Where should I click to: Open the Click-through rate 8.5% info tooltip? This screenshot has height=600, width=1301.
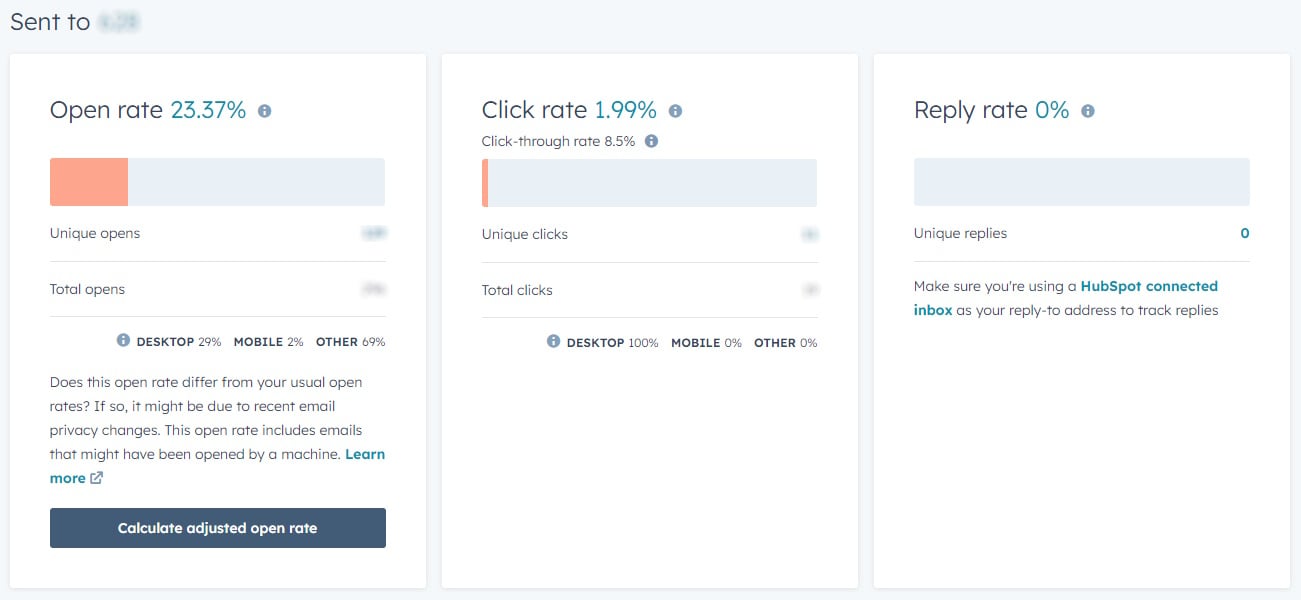pyautogui.click(x=651, y=141)
